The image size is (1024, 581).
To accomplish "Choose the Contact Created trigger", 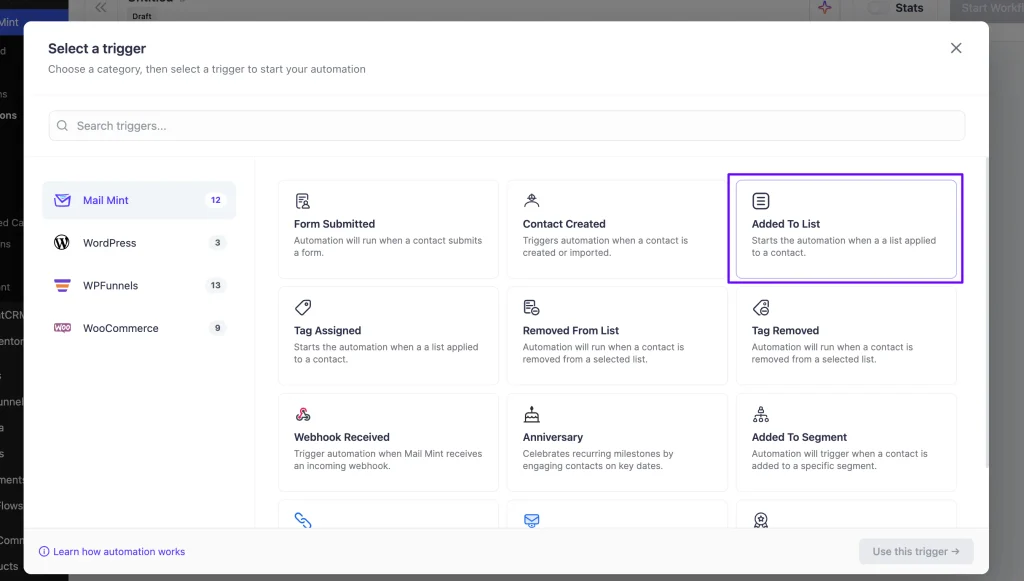I will (x=616, y=229).
